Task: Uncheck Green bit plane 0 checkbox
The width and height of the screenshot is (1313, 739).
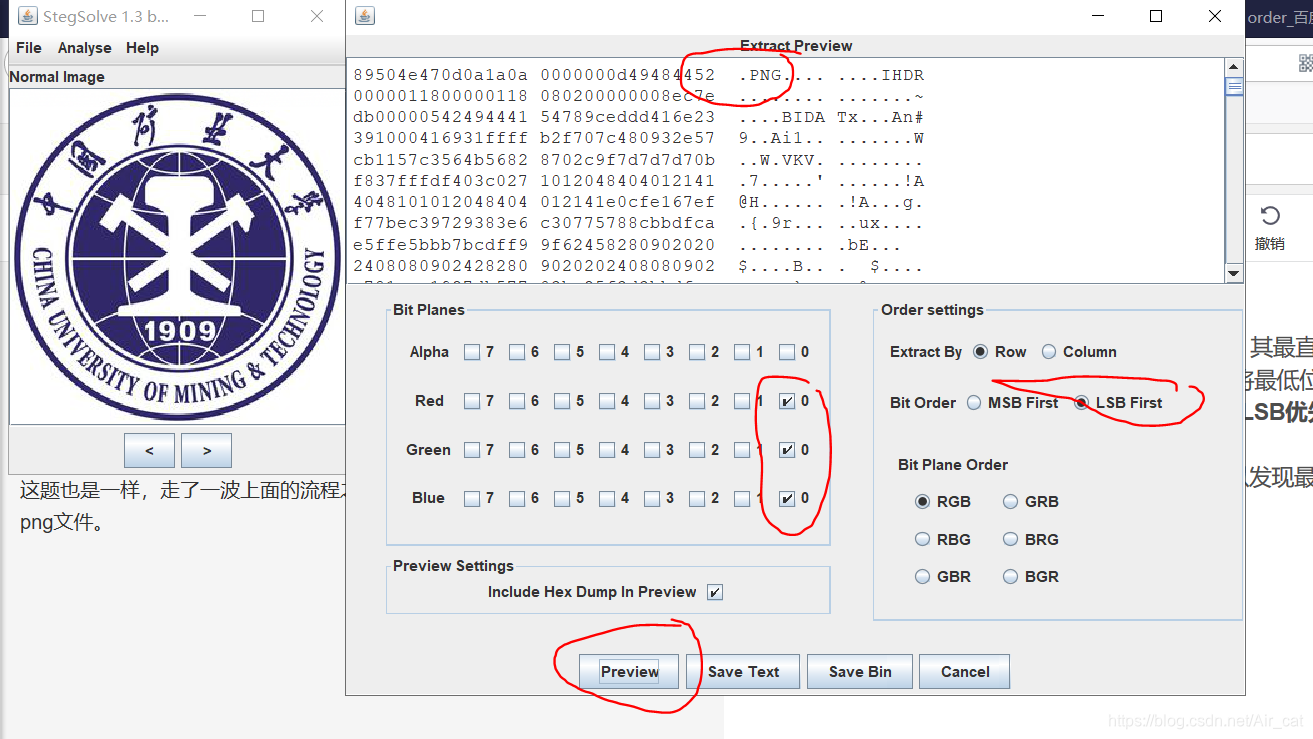Action: coord(787,450)
